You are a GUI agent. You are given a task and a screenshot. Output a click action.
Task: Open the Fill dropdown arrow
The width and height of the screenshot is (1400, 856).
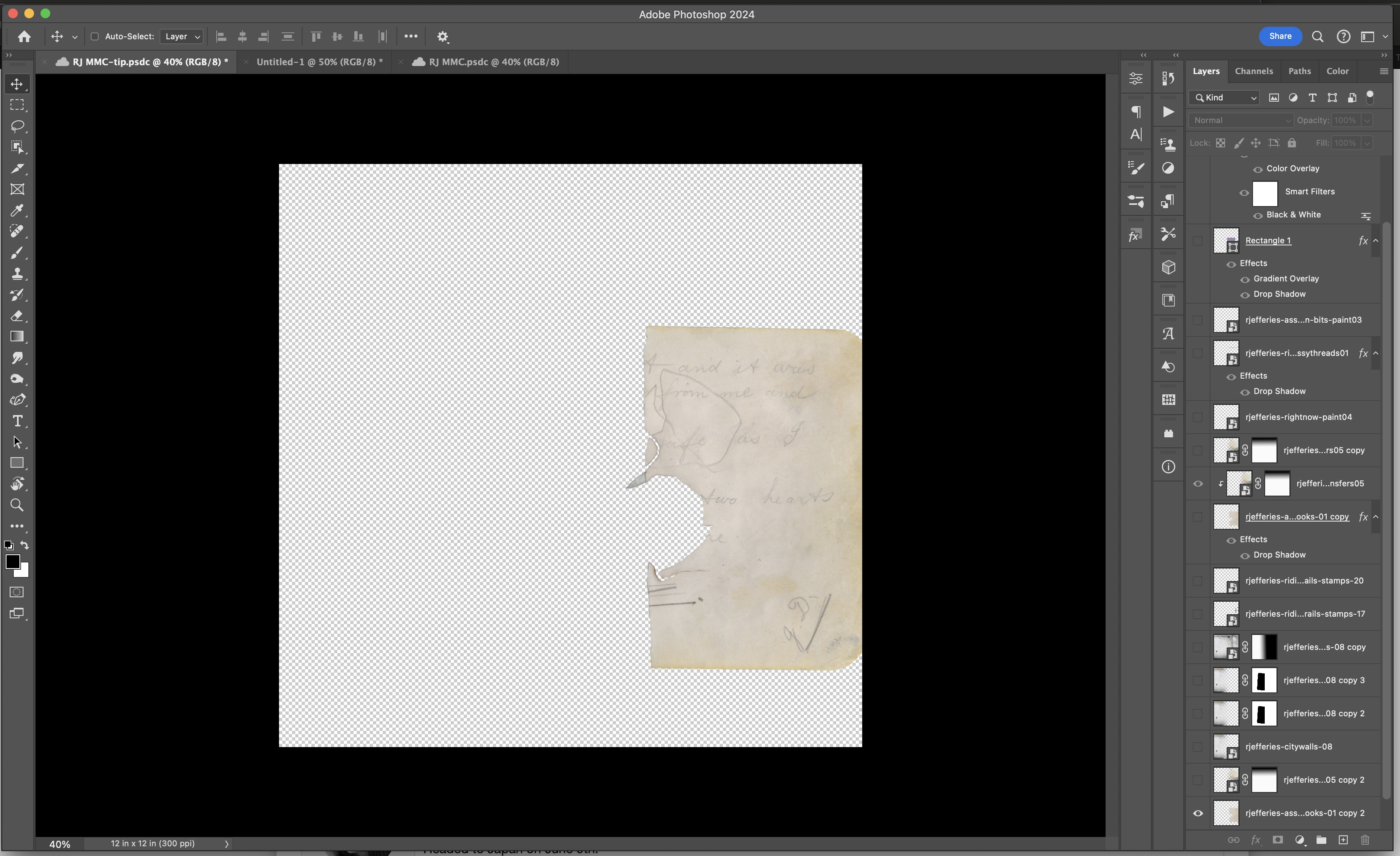tap(1367, 143)
